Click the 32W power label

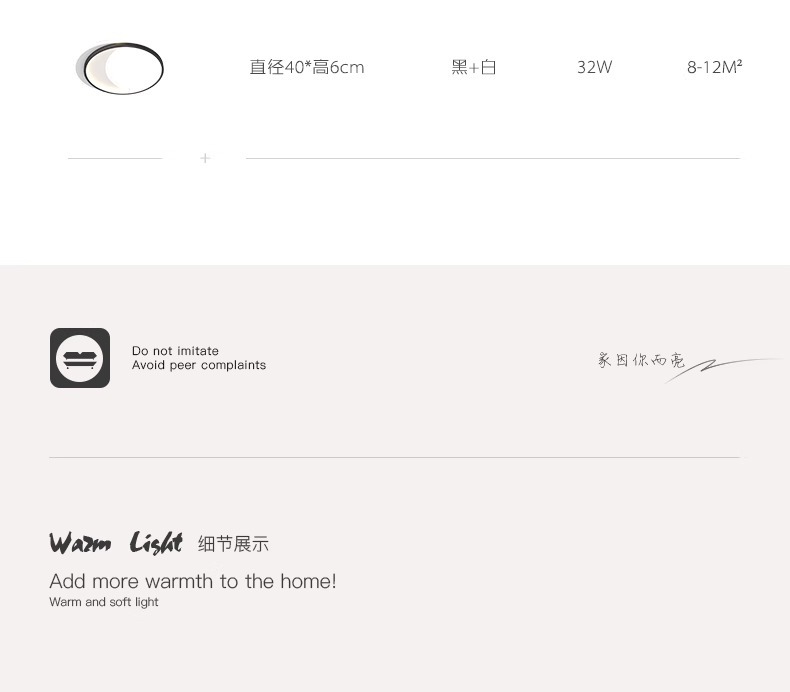594,67
